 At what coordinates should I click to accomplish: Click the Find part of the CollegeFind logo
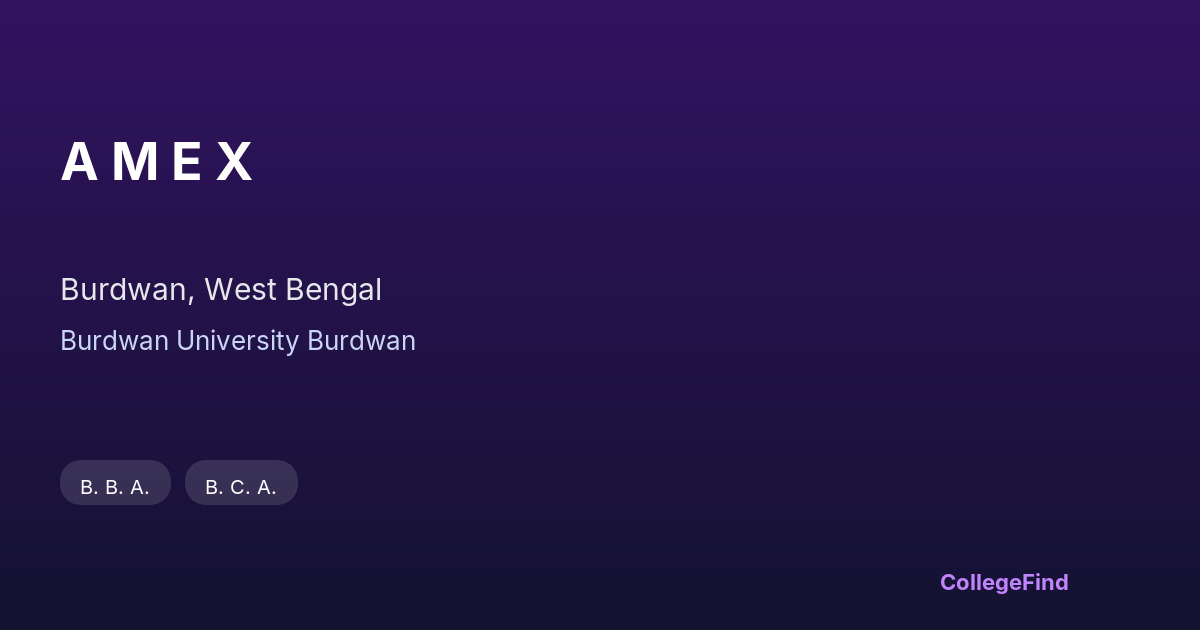[1044, 582]
